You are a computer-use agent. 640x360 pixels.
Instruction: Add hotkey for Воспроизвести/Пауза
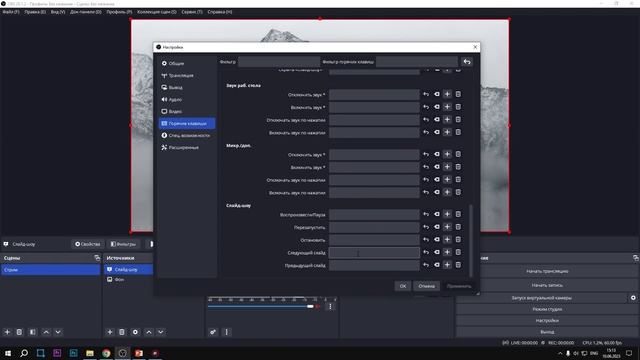447,214
